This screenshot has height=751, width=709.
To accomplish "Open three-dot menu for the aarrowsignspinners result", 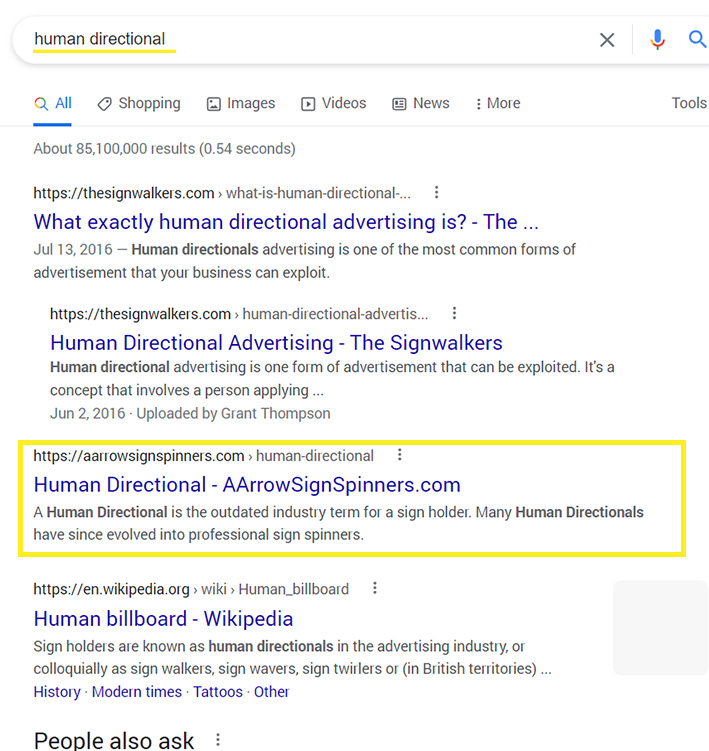I will 400,455.
